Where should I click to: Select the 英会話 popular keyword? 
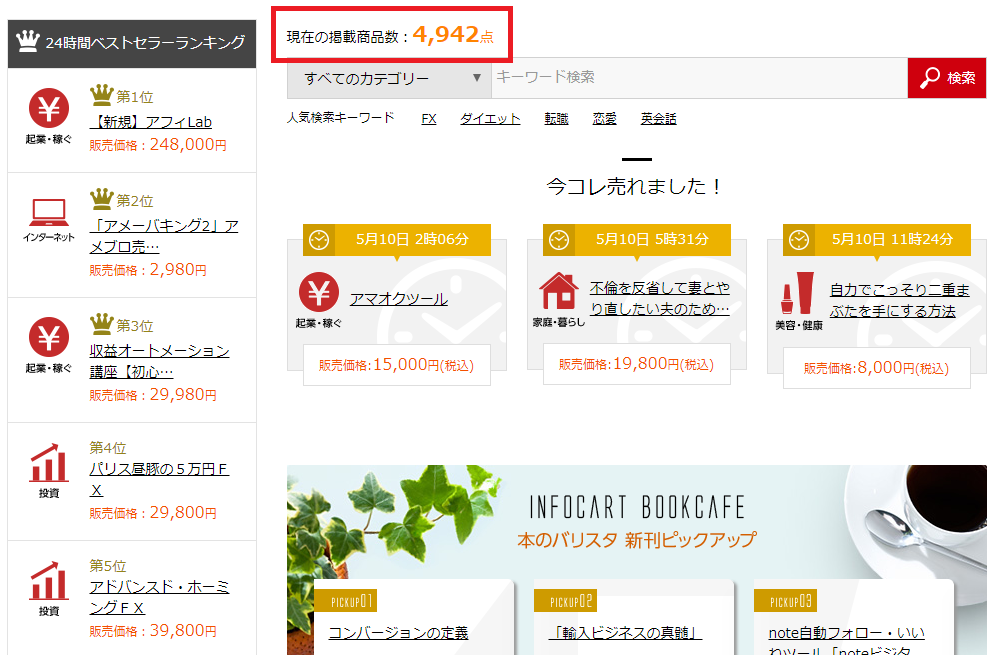(x=659, y=118)
